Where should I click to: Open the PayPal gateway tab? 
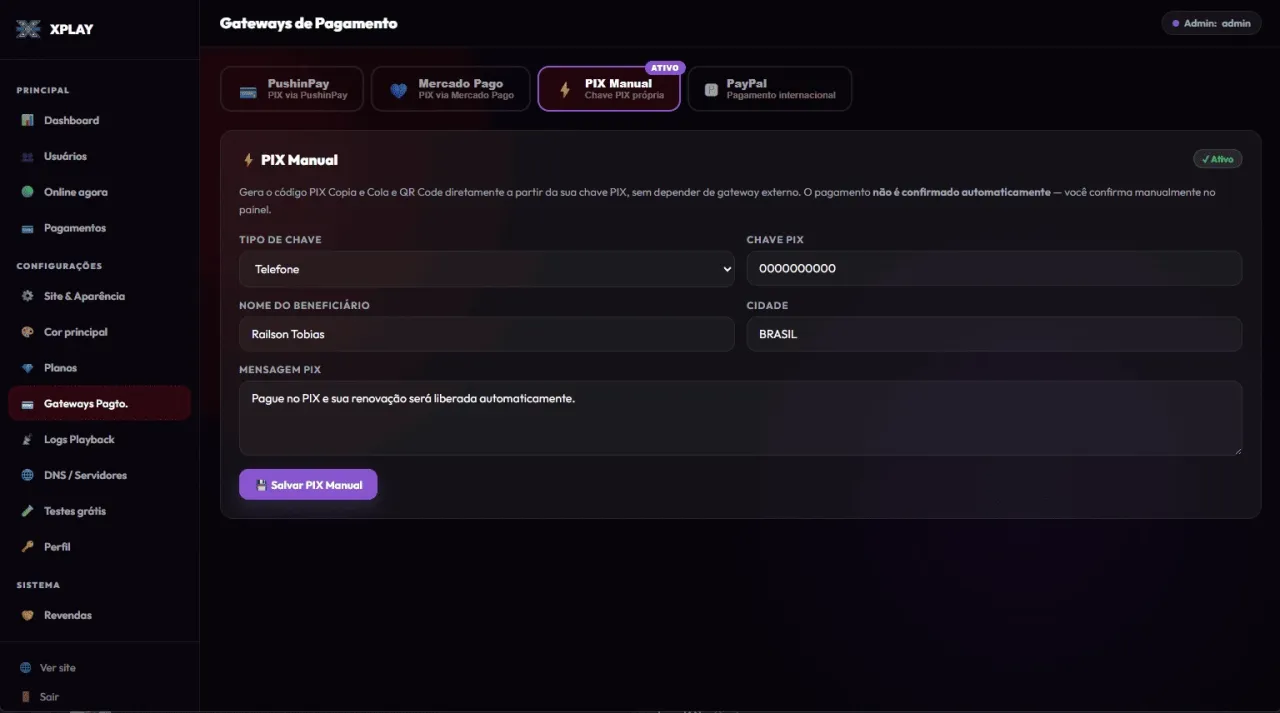click(770, 89)
